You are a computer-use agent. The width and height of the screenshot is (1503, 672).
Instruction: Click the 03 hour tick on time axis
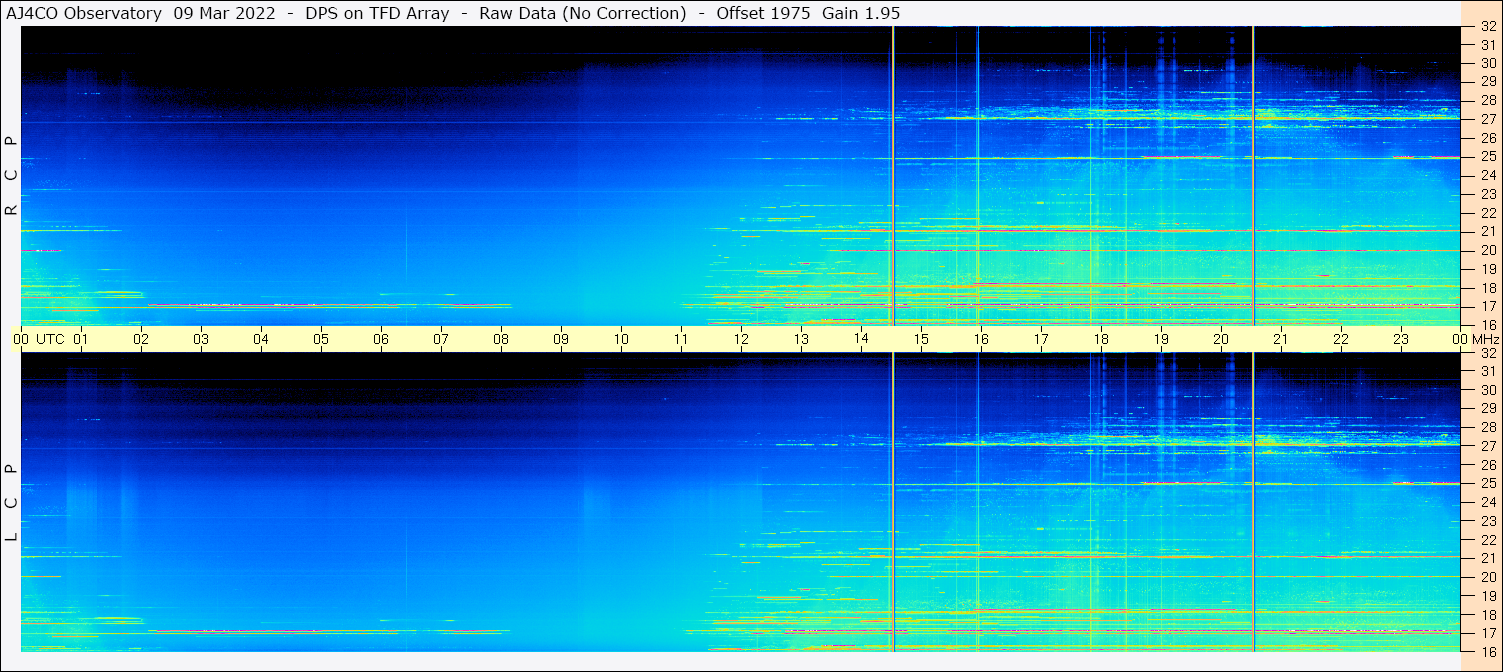pyautogui.click(x=201, y=339)
